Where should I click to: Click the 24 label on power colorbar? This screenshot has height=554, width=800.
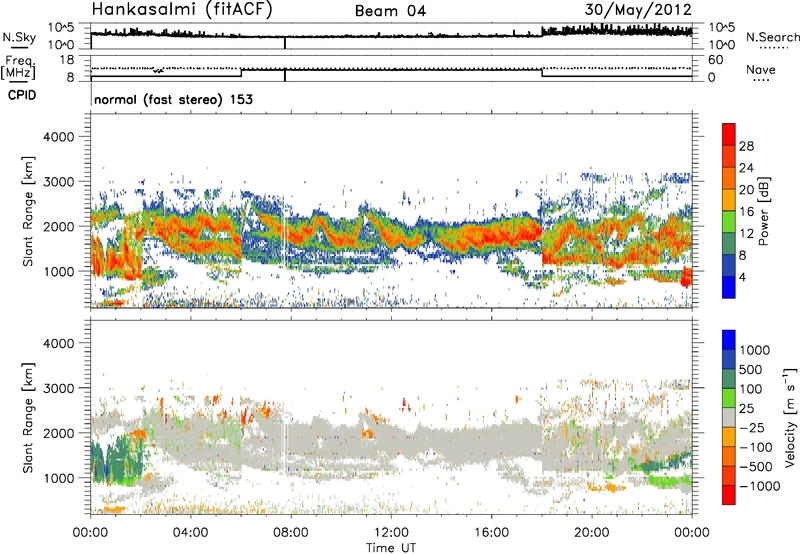click(746, 168)
